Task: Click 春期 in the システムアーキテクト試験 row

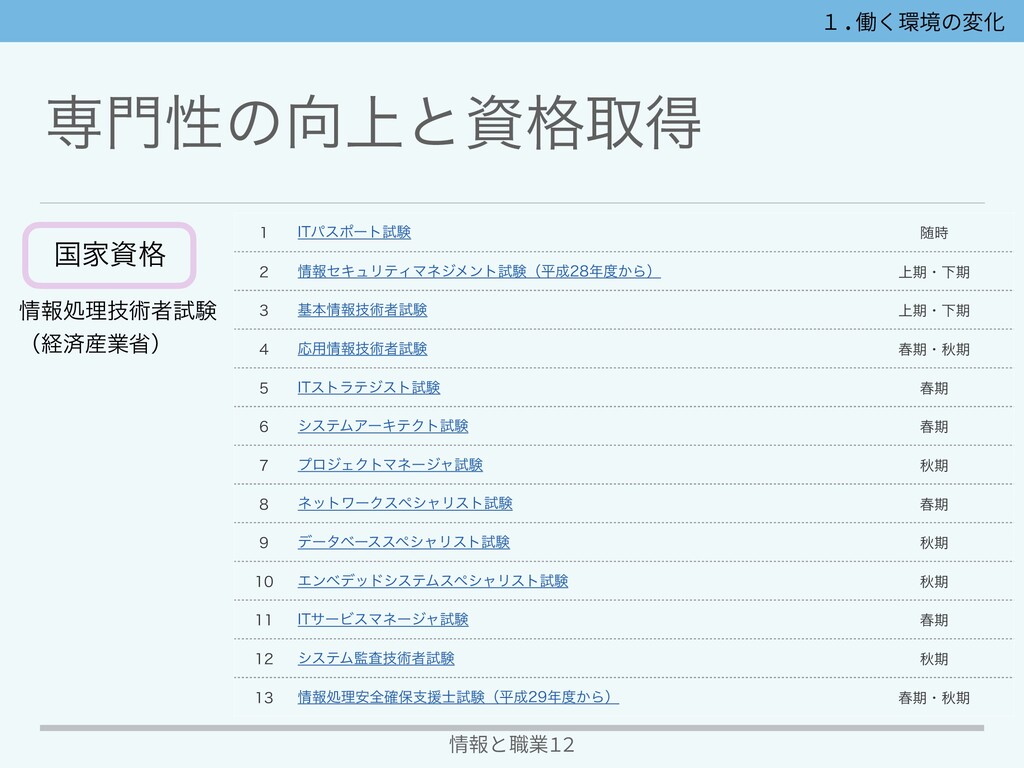Action: (934, 426)
